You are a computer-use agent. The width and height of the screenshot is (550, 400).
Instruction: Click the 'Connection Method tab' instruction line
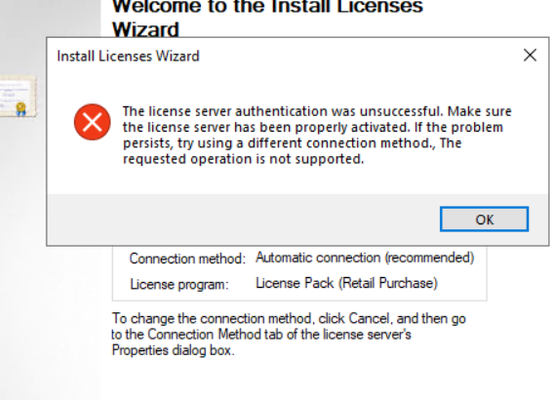tap(261, 334)
